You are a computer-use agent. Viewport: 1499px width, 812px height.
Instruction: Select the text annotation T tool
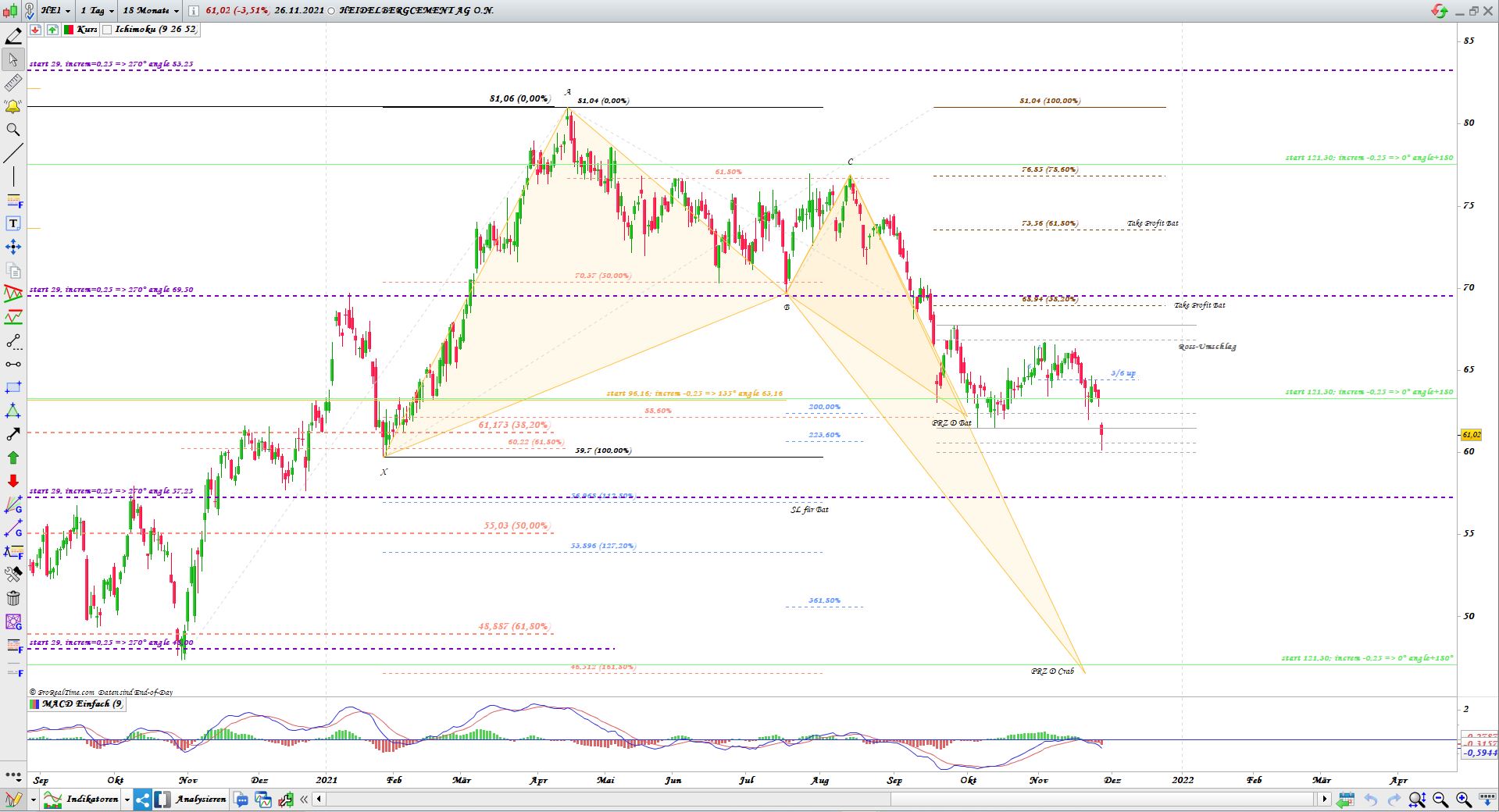pos(13,224)
